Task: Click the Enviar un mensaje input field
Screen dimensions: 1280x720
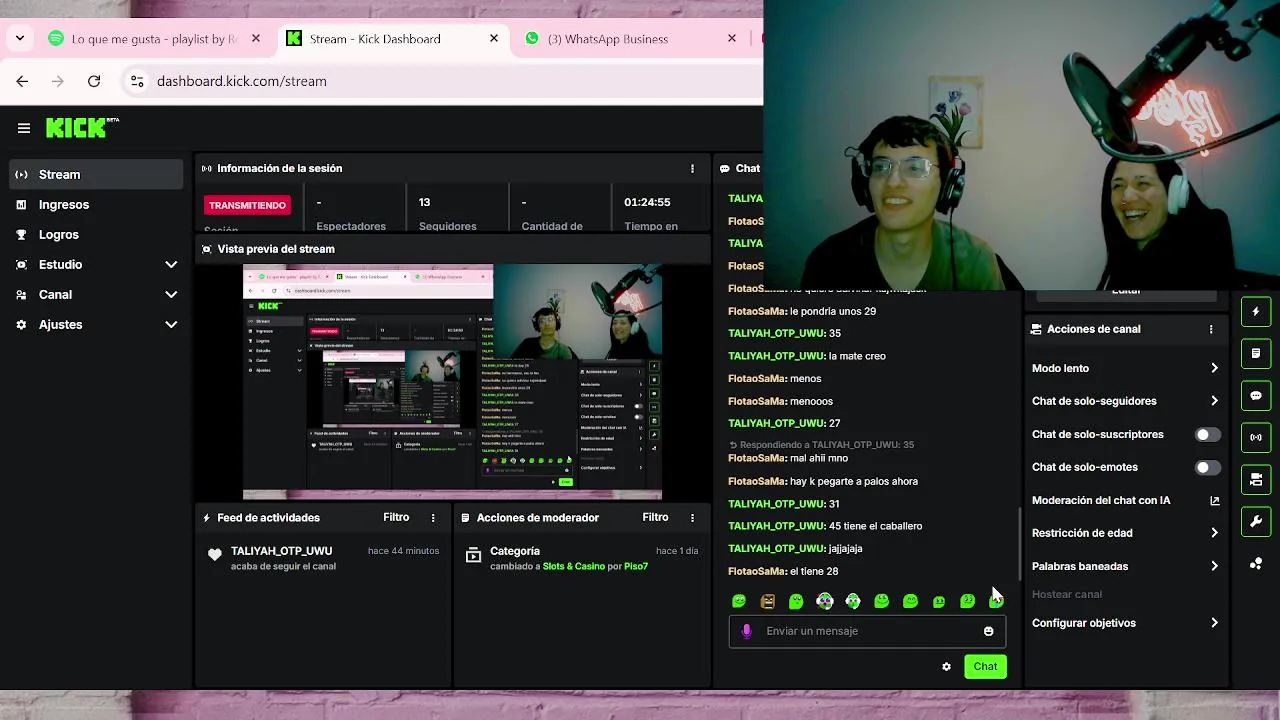Action: (x=866, y=631)
